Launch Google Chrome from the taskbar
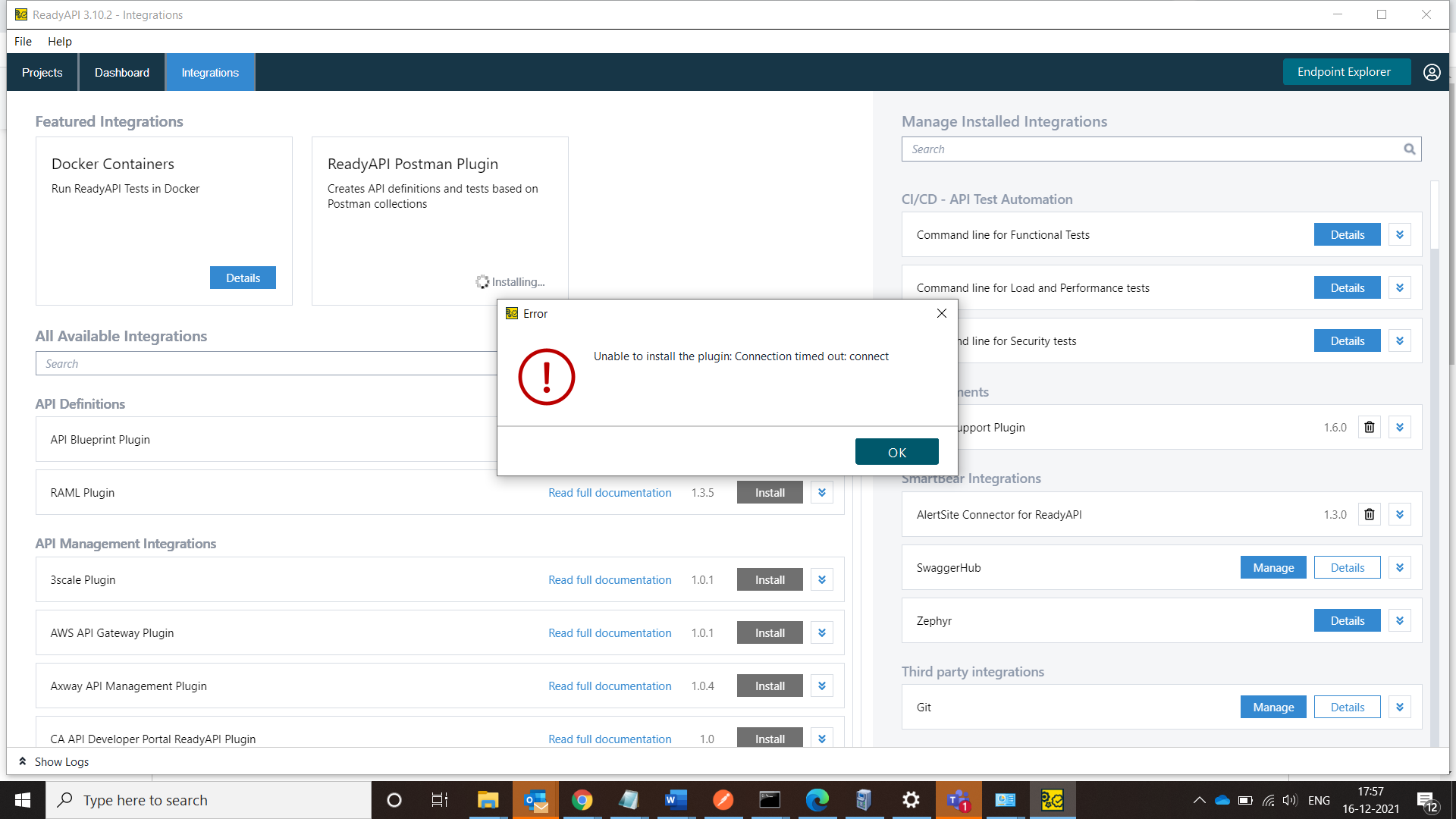The image size is (1456, 819). [582, 799]
